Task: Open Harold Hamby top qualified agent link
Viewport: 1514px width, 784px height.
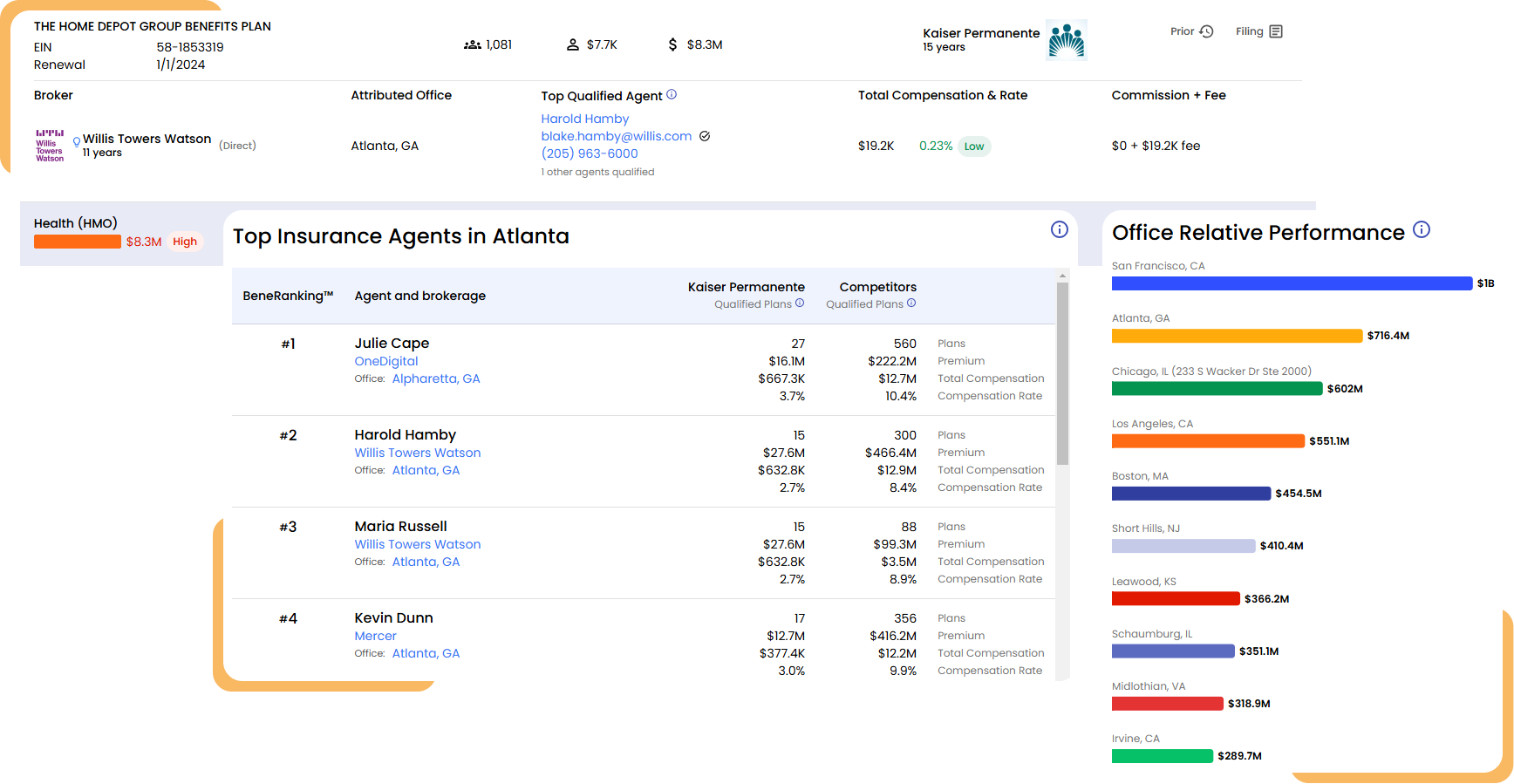Action: pos(584,119)
